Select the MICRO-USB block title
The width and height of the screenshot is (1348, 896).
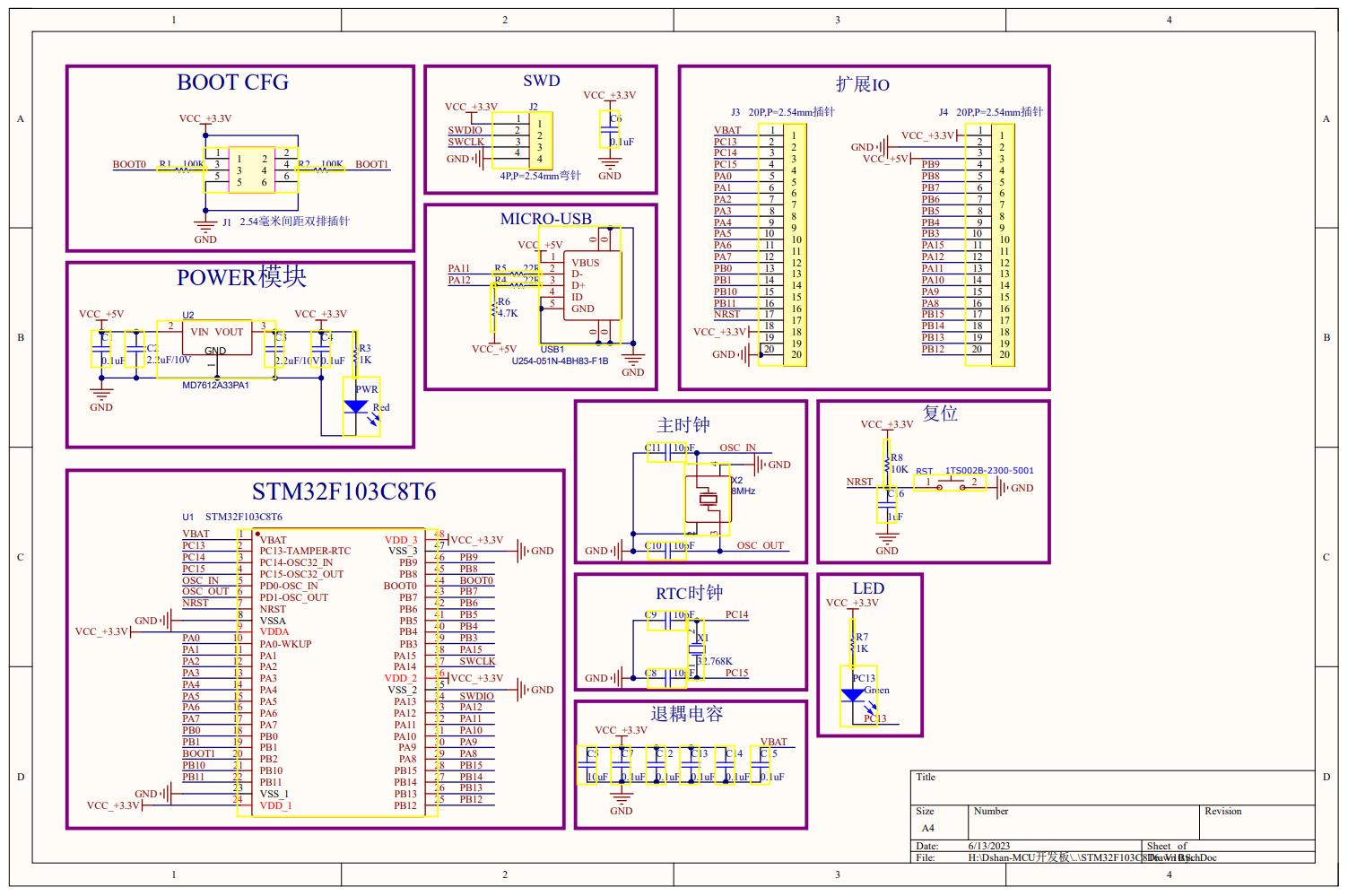(545, 219)
